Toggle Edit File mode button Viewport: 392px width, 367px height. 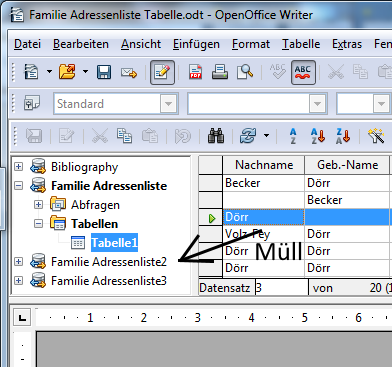162,72
